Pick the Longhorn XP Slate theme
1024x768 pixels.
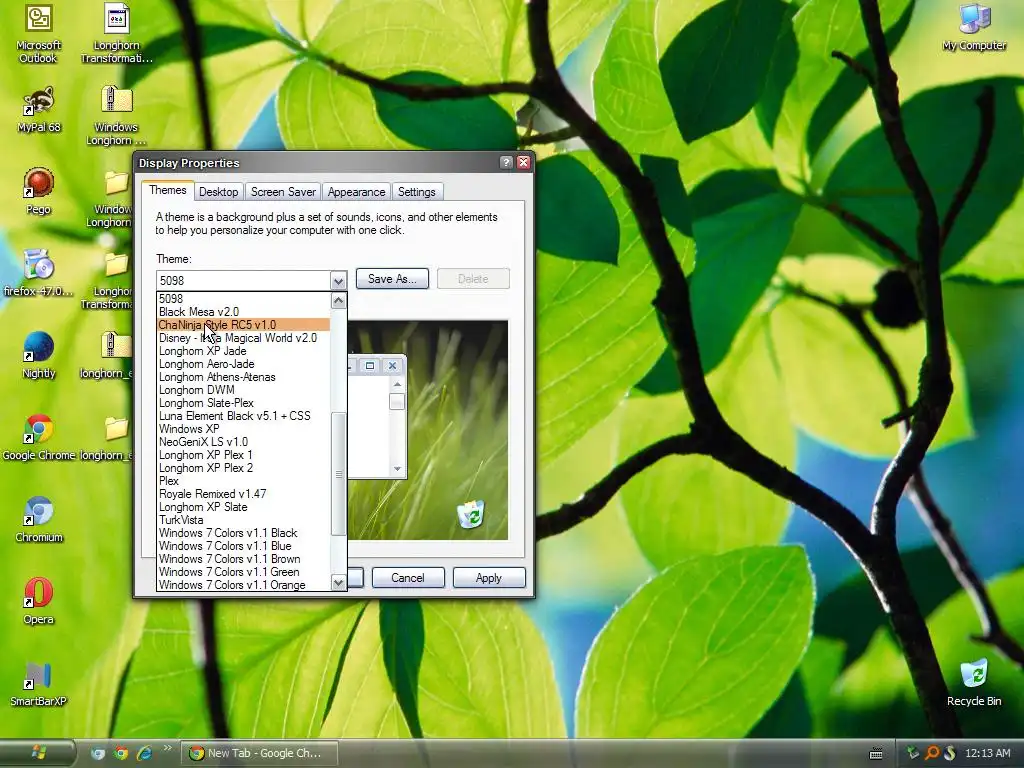tap(244, 507)
